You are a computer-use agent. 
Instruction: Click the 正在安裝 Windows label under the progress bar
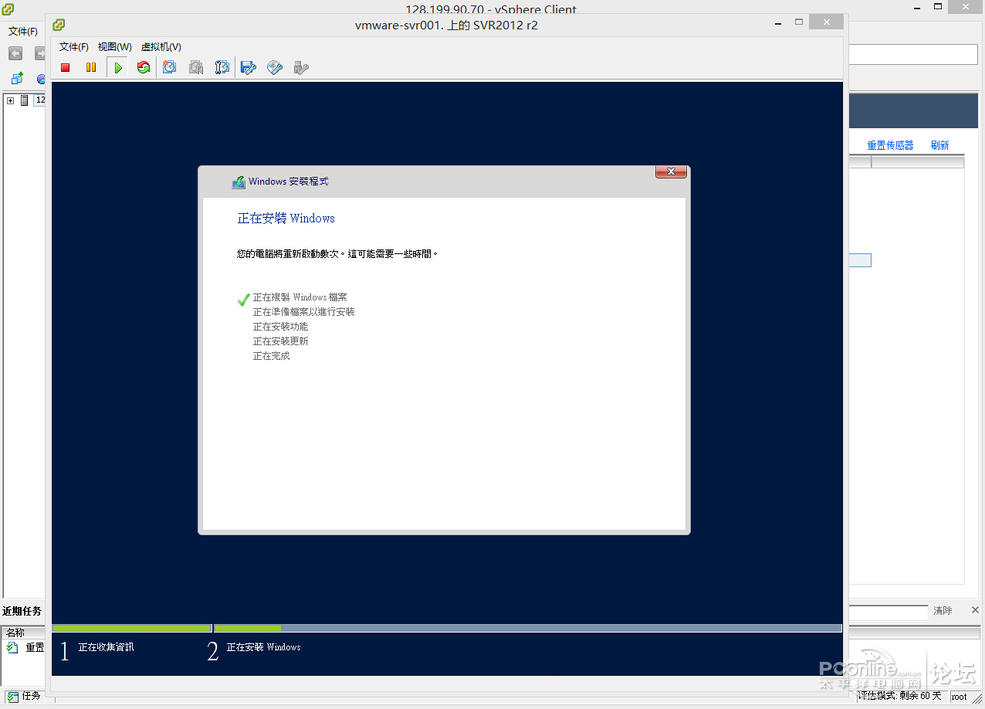click(x=263, y=647)
